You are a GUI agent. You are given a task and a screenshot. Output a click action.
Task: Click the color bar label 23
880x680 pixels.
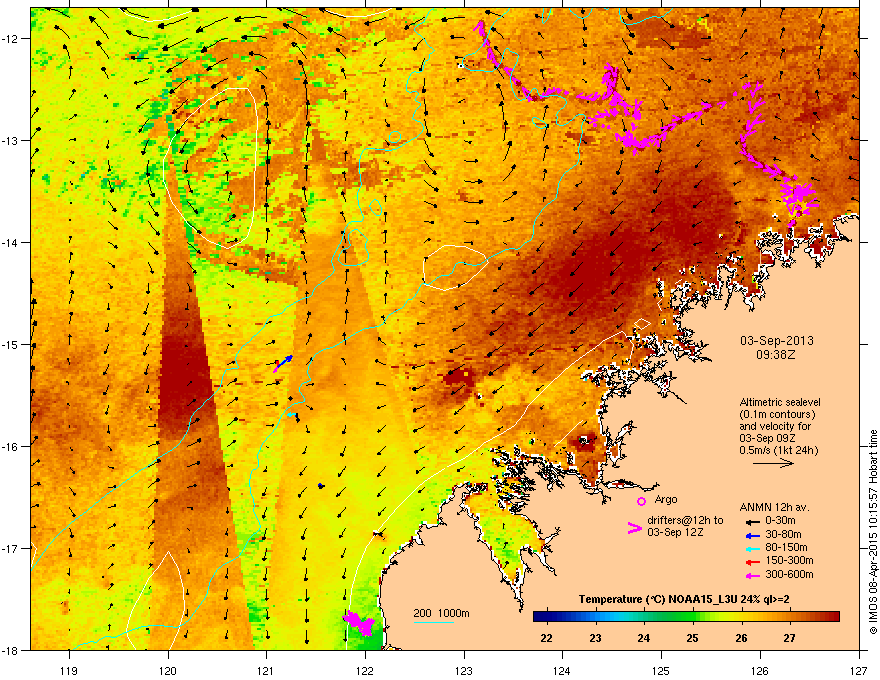point(595,638)
